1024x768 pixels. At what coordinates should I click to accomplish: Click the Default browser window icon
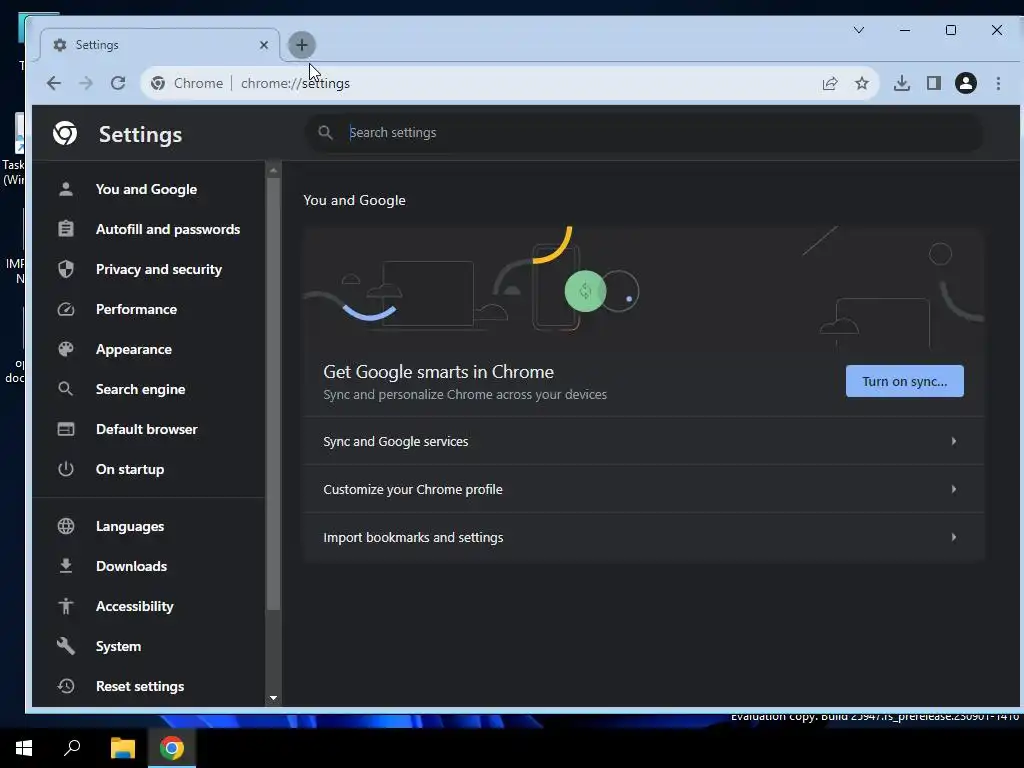tap(65, 429)
